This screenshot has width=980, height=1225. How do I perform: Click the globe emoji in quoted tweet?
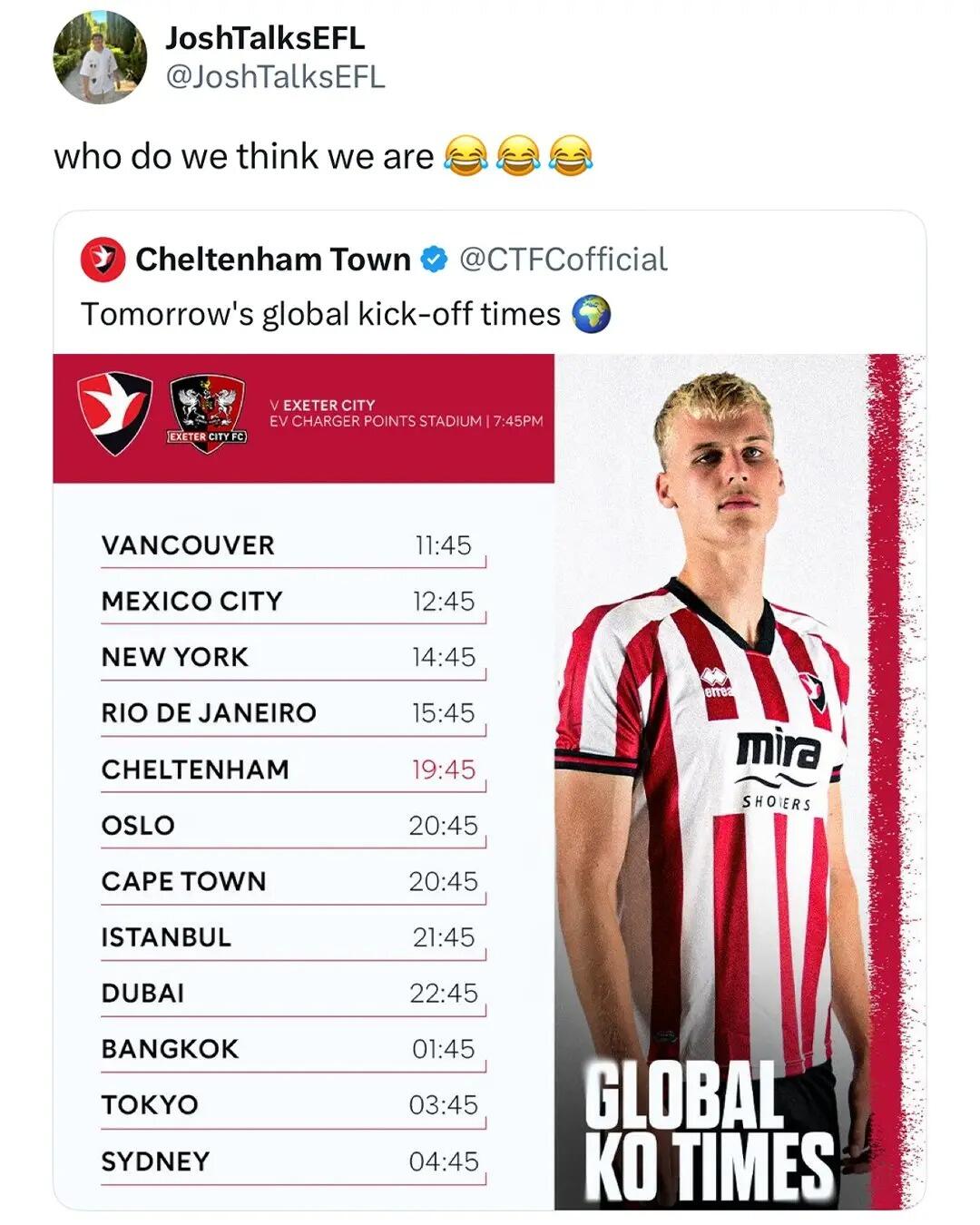tap(591, 315)
